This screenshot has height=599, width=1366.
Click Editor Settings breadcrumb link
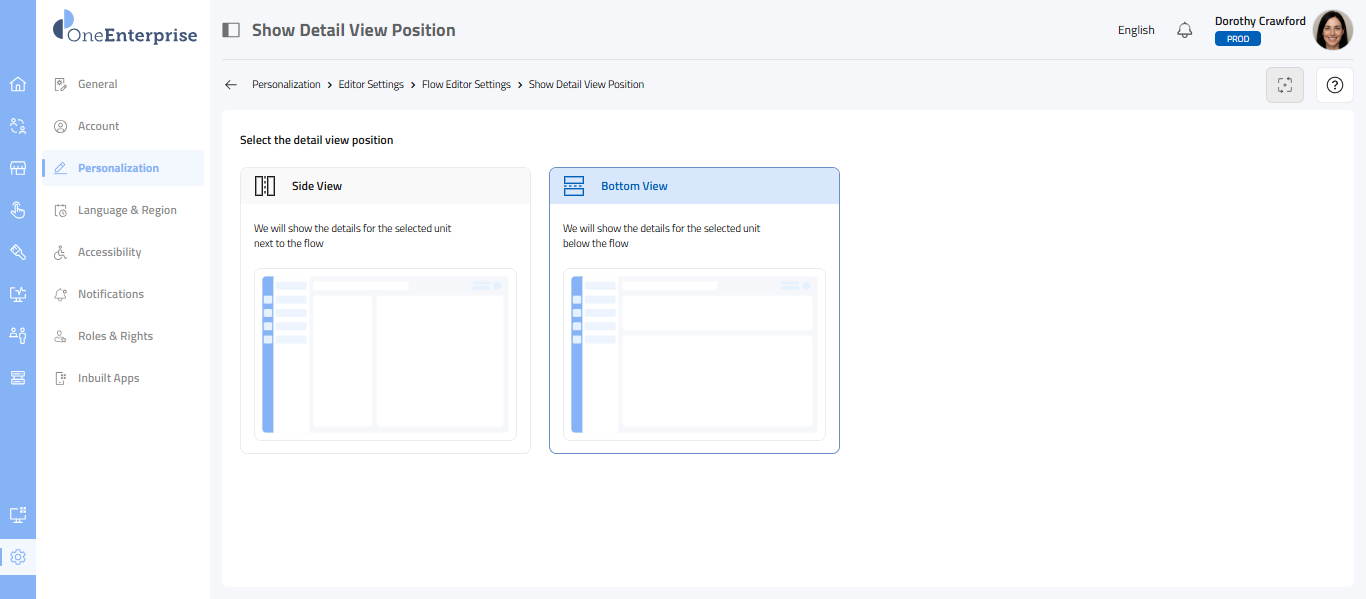click(x=371, y=85)
